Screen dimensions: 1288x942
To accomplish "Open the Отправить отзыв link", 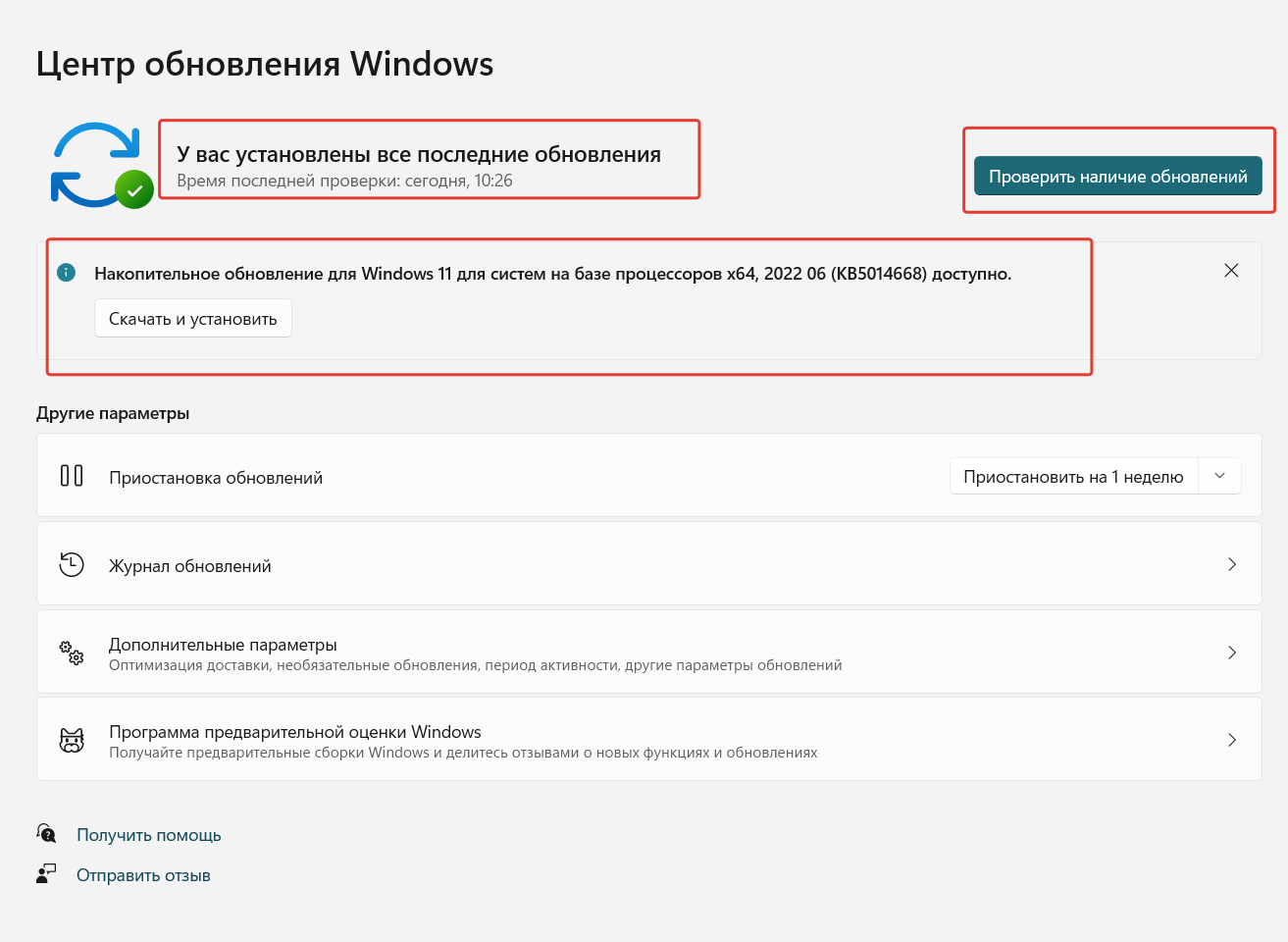I will point(143,875).
